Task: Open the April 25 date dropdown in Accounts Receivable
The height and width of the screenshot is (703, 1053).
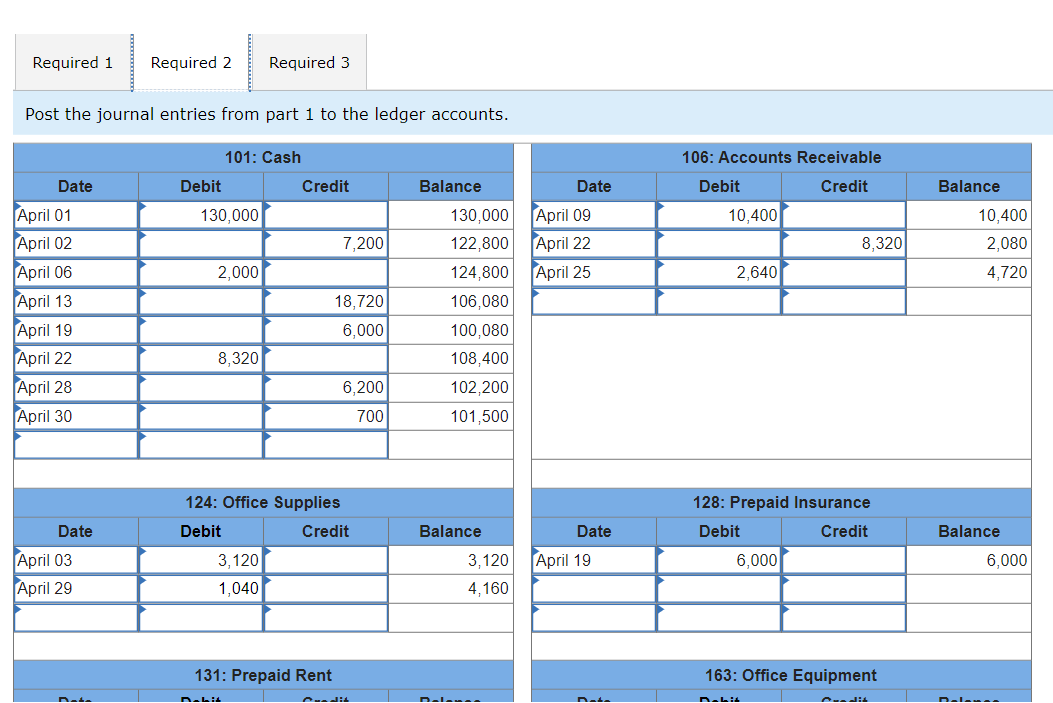Action: [594, 272]
